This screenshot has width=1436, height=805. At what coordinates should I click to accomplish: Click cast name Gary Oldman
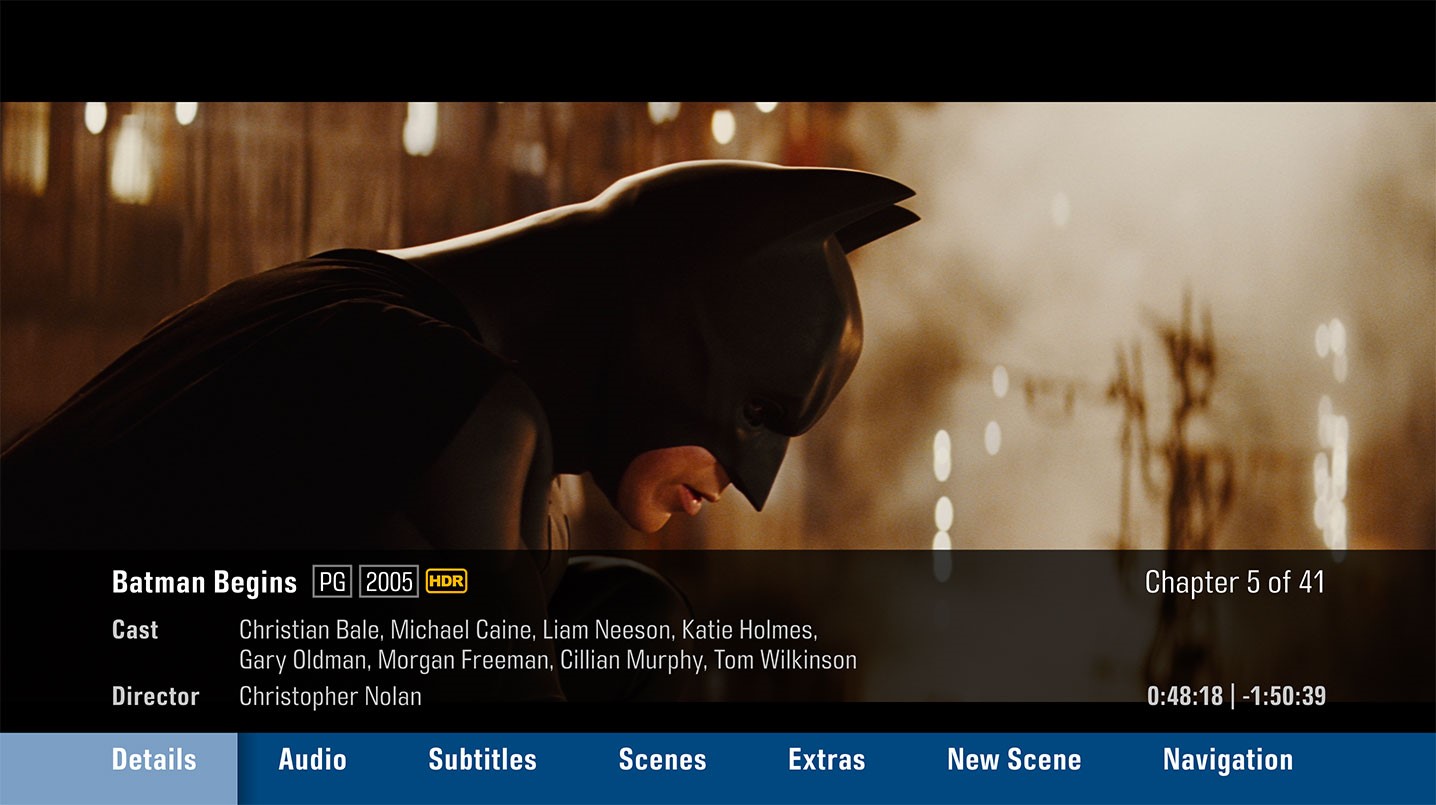click(305, 661)
